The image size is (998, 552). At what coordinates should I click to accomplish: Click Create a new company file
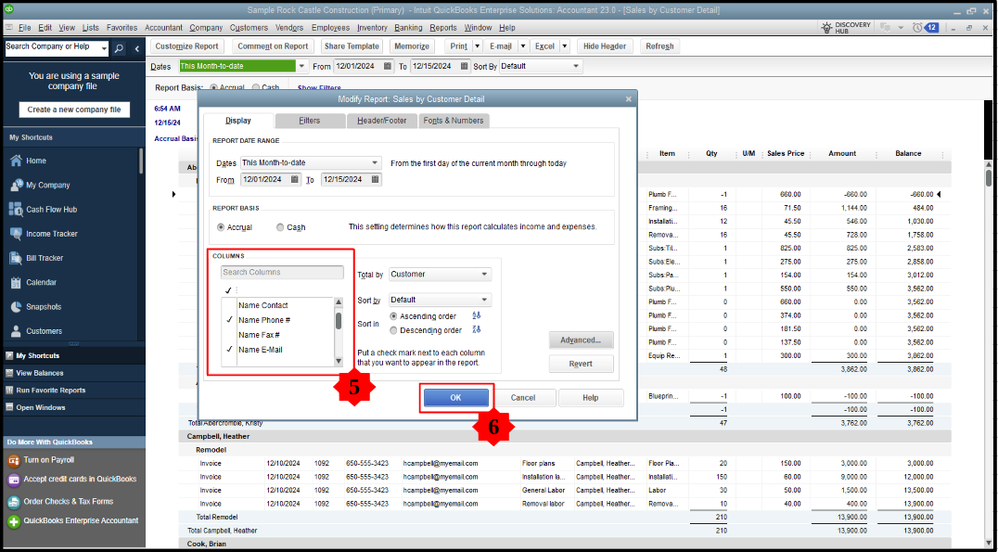(x=74, y=110)
